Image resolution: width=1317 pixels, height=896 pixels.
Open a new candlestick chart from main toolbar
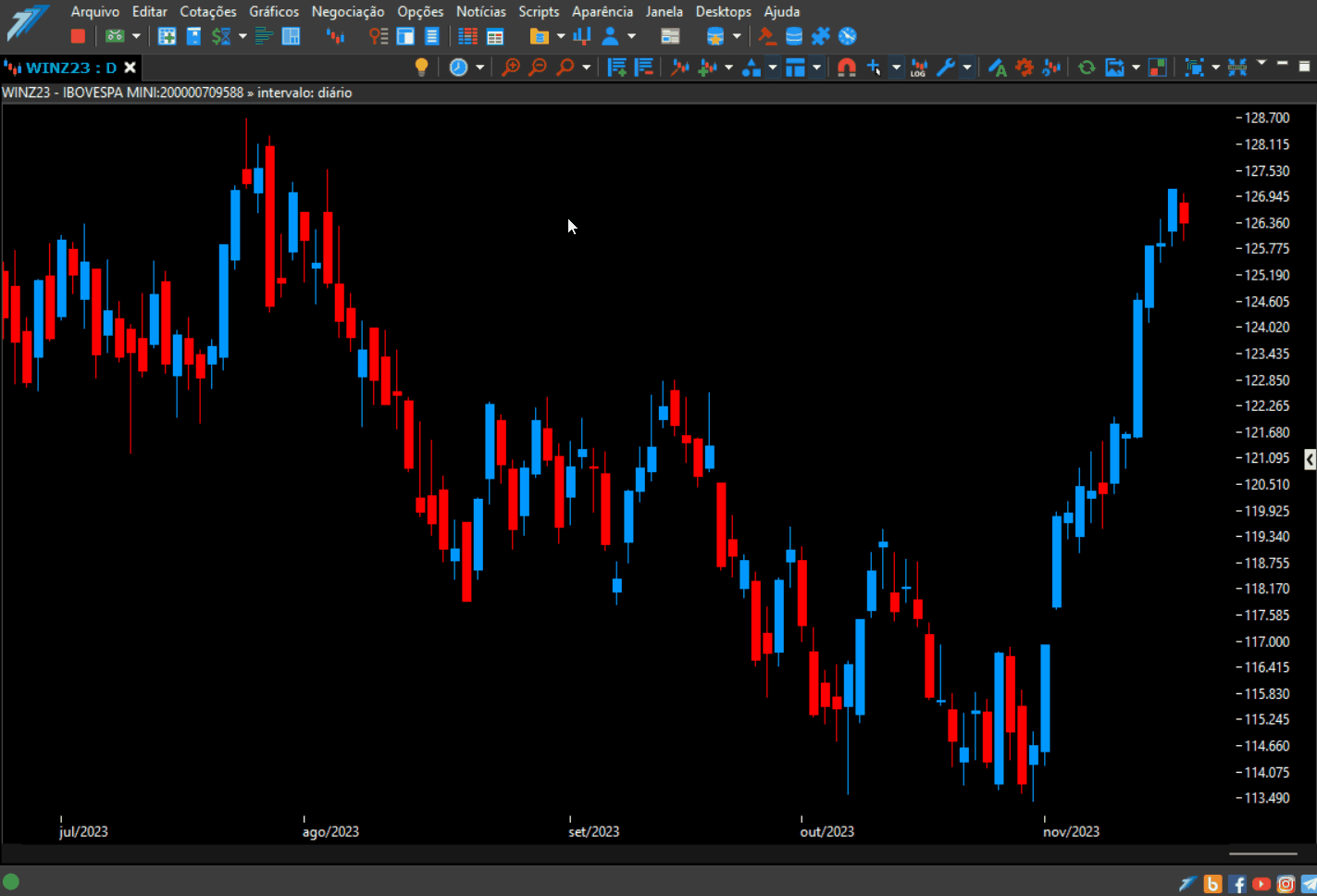336,36
